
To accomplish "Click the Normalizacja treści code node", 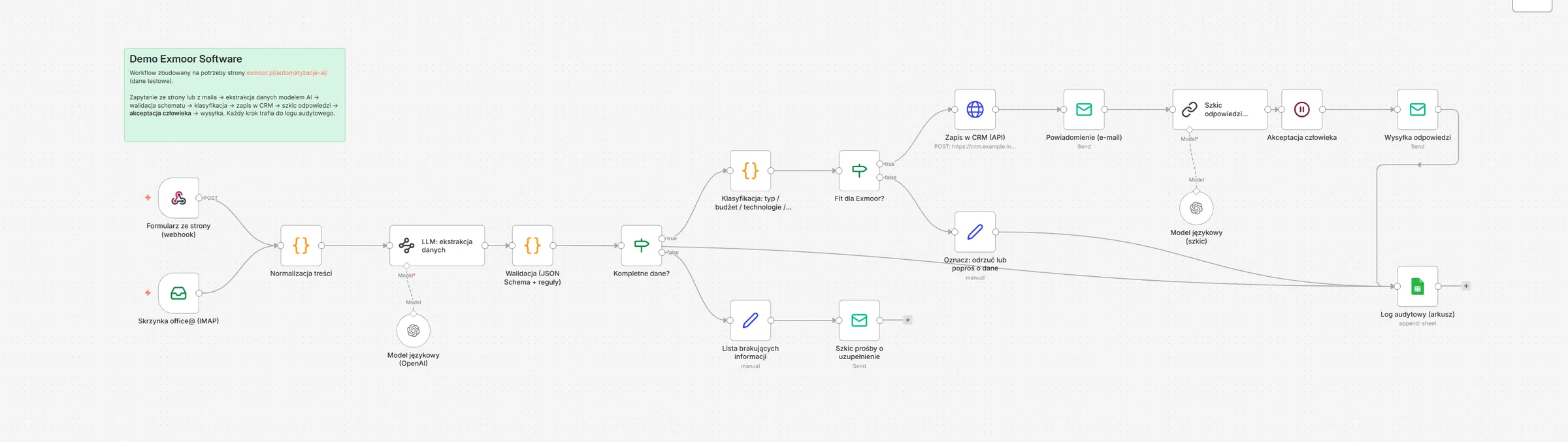I will [x=301, y=245].
